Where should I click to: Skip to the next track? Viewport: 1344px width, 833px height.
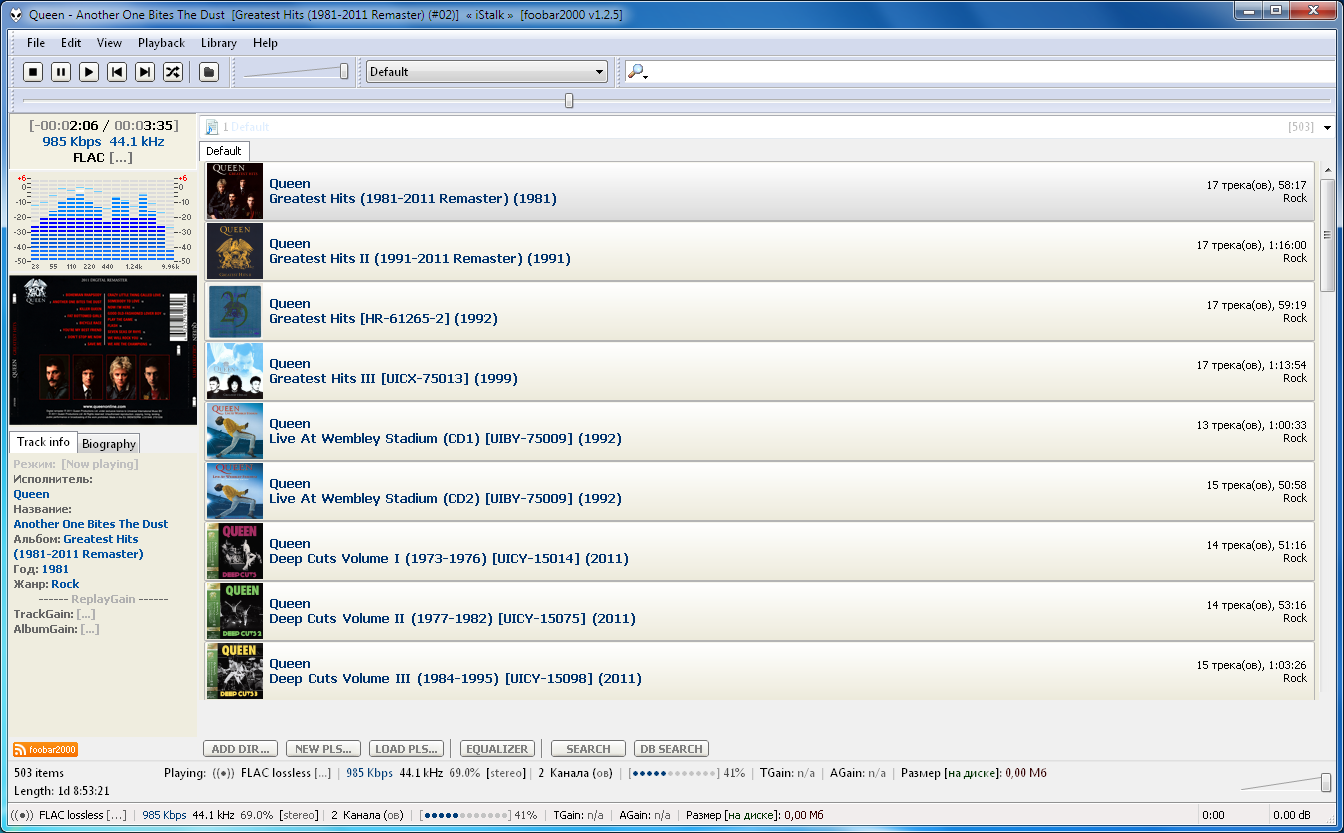click(x=145, y=72)
